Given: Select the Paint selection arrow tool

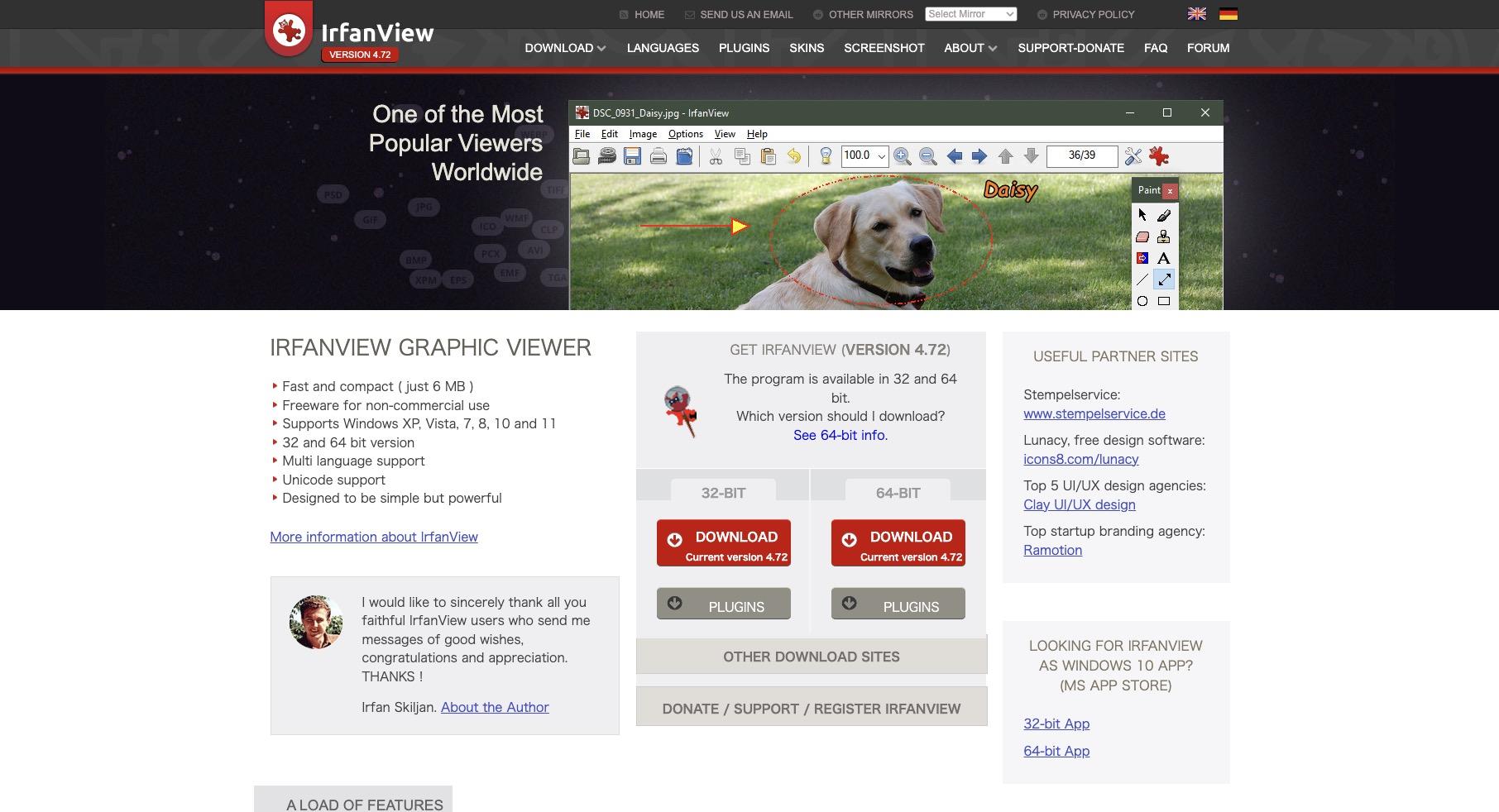Looking at the screenshot, I should click(x=1142, y=215).
